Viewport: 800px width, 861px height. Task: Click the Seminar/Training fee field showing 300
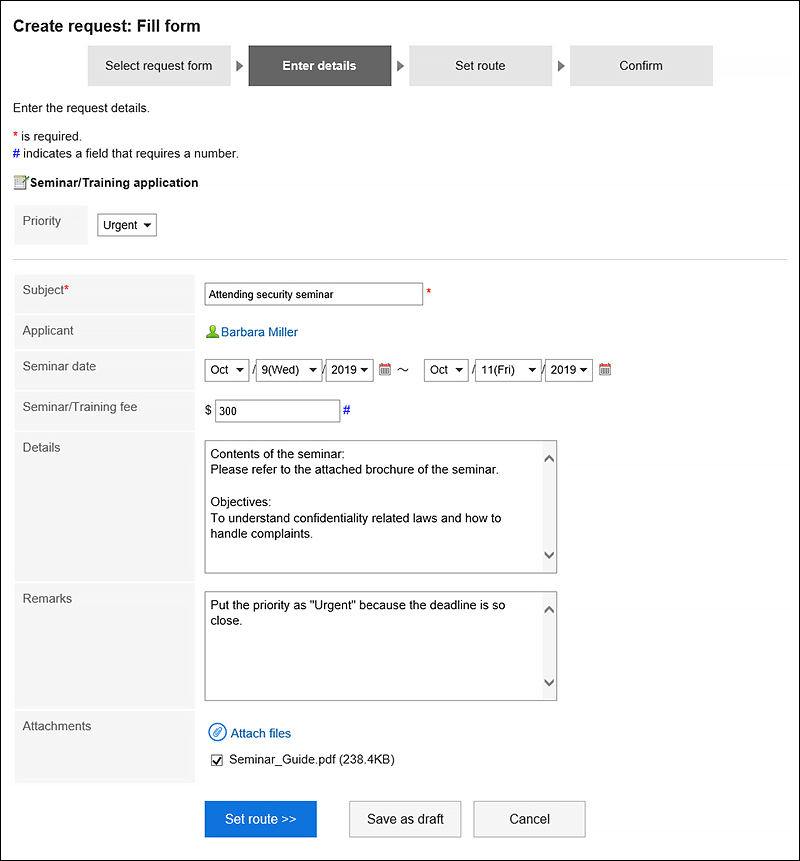277,411
